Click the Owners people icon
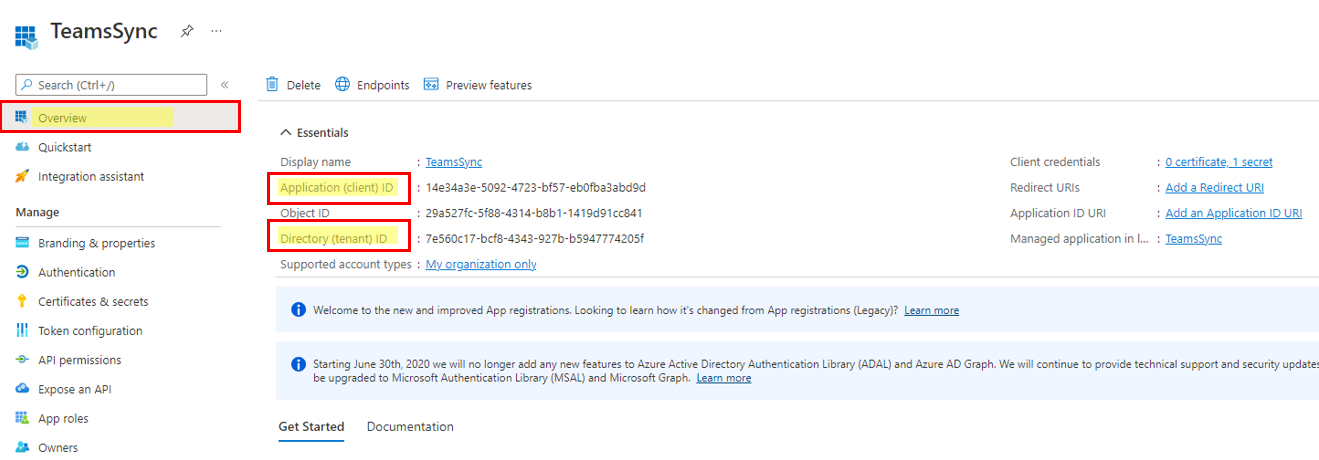Viewport: 1319px width, 460px height. 22,447
